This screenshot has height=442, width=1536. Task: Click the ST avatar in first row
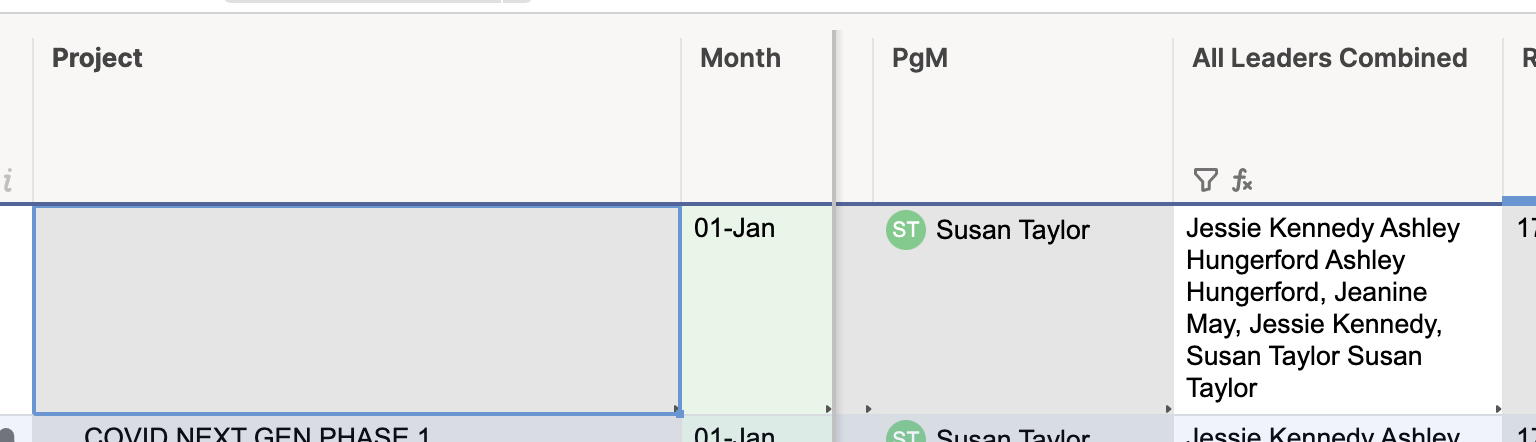pyautogui.click(x=906, y=230)
